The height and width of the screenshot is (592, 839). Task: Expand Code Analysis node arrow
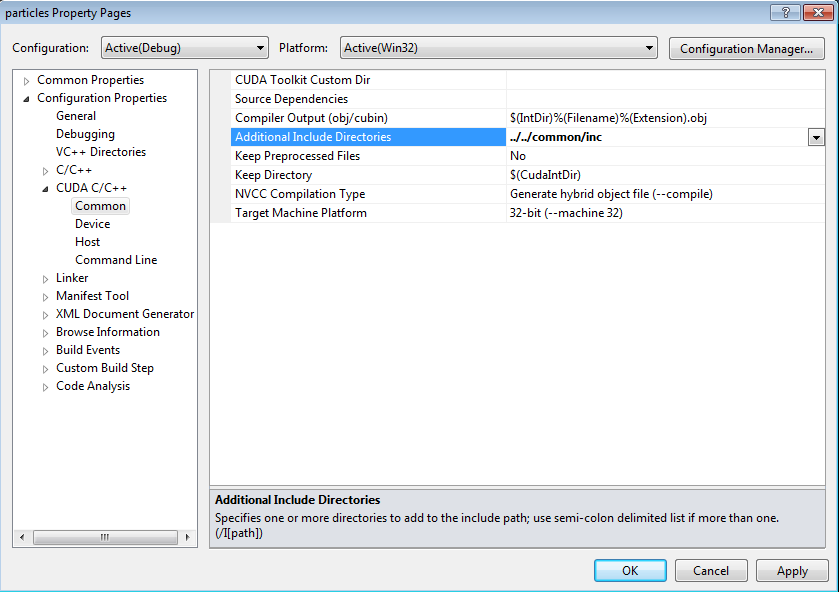45,387
